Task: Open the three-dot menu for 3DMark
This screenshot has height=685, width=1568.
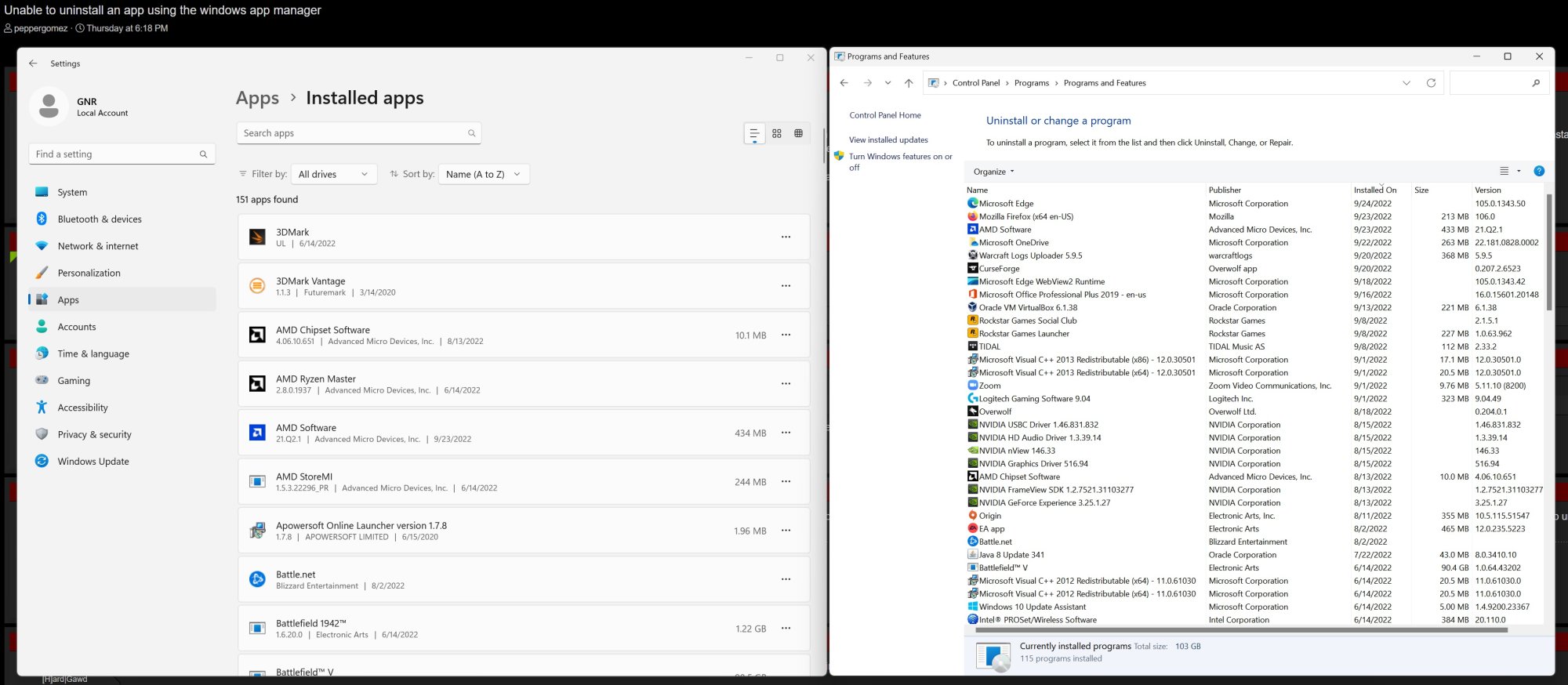Action: (786, 237)
